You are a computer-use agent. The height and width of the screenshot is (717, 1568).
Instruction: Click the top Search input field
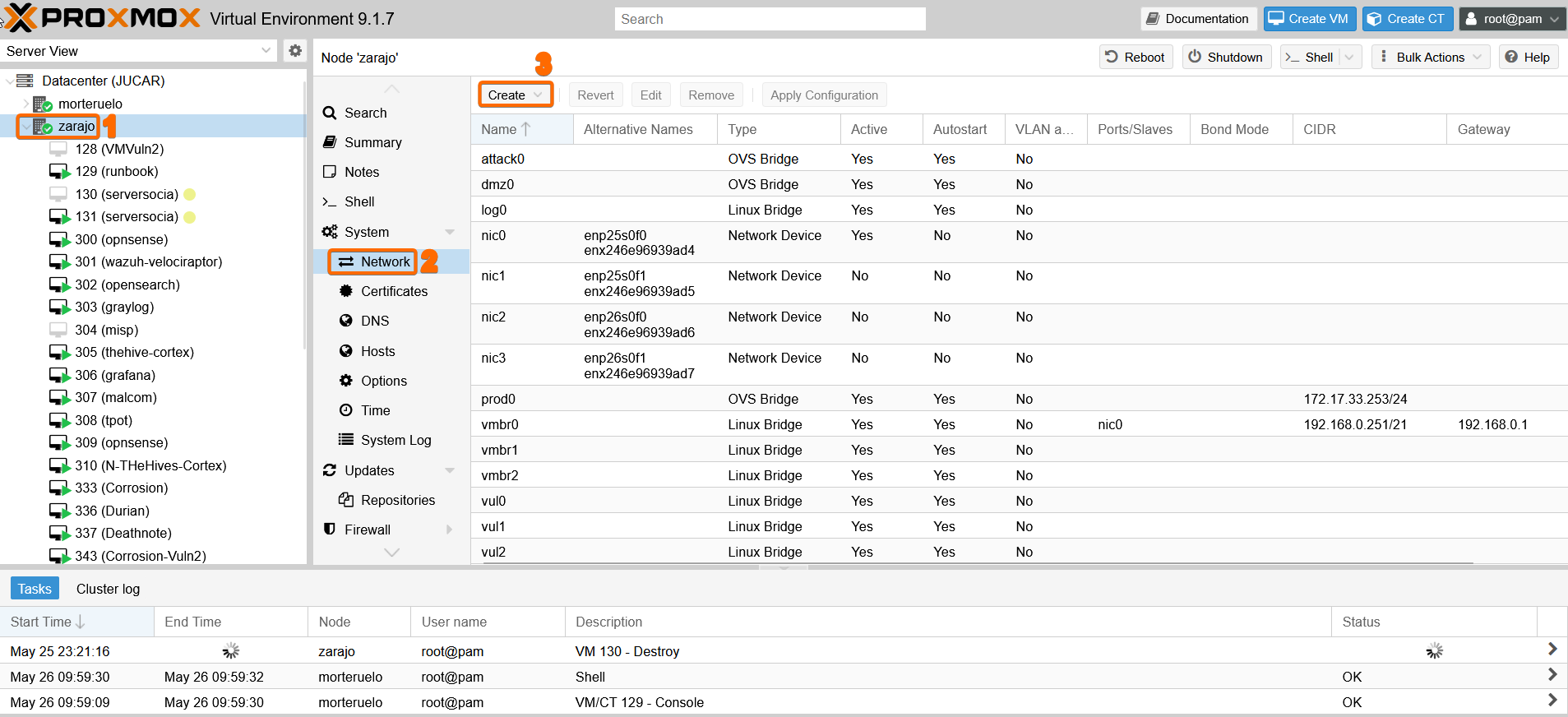(770, 19)
